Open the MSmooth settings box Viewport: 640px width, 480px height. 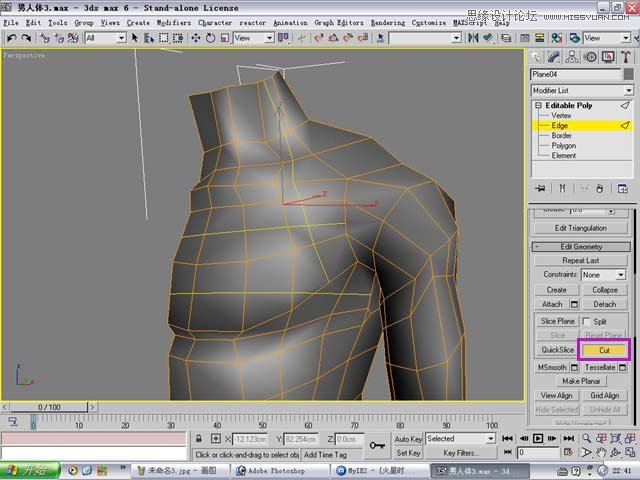[x=575, y=367]
